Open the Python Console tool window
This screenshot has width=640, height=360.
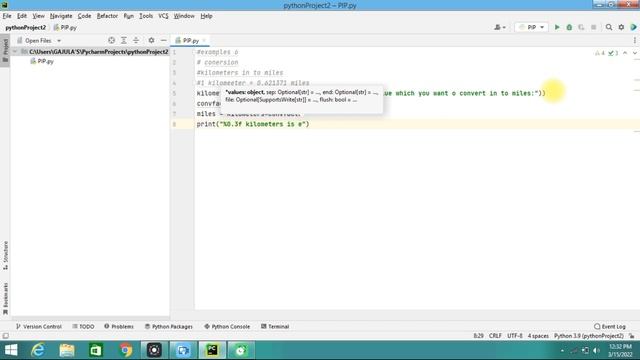(227, 327)
